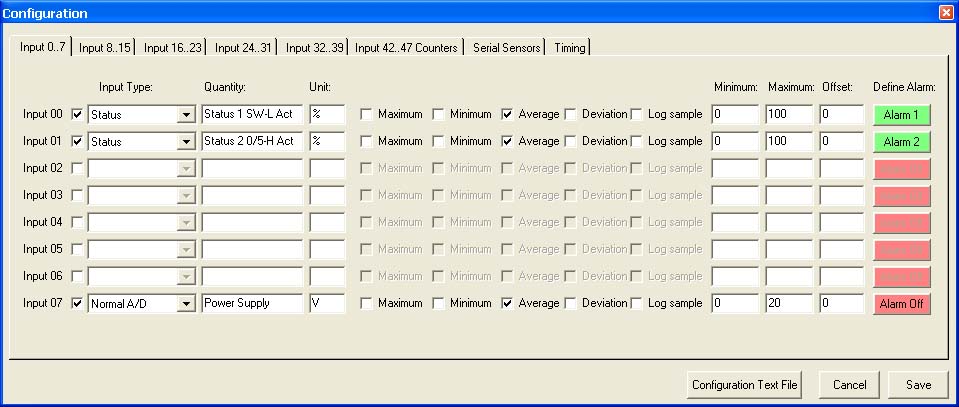959x407 pixels.
Task: Enable the Input 02 checkbox
Action: click(x=78, y=168)
